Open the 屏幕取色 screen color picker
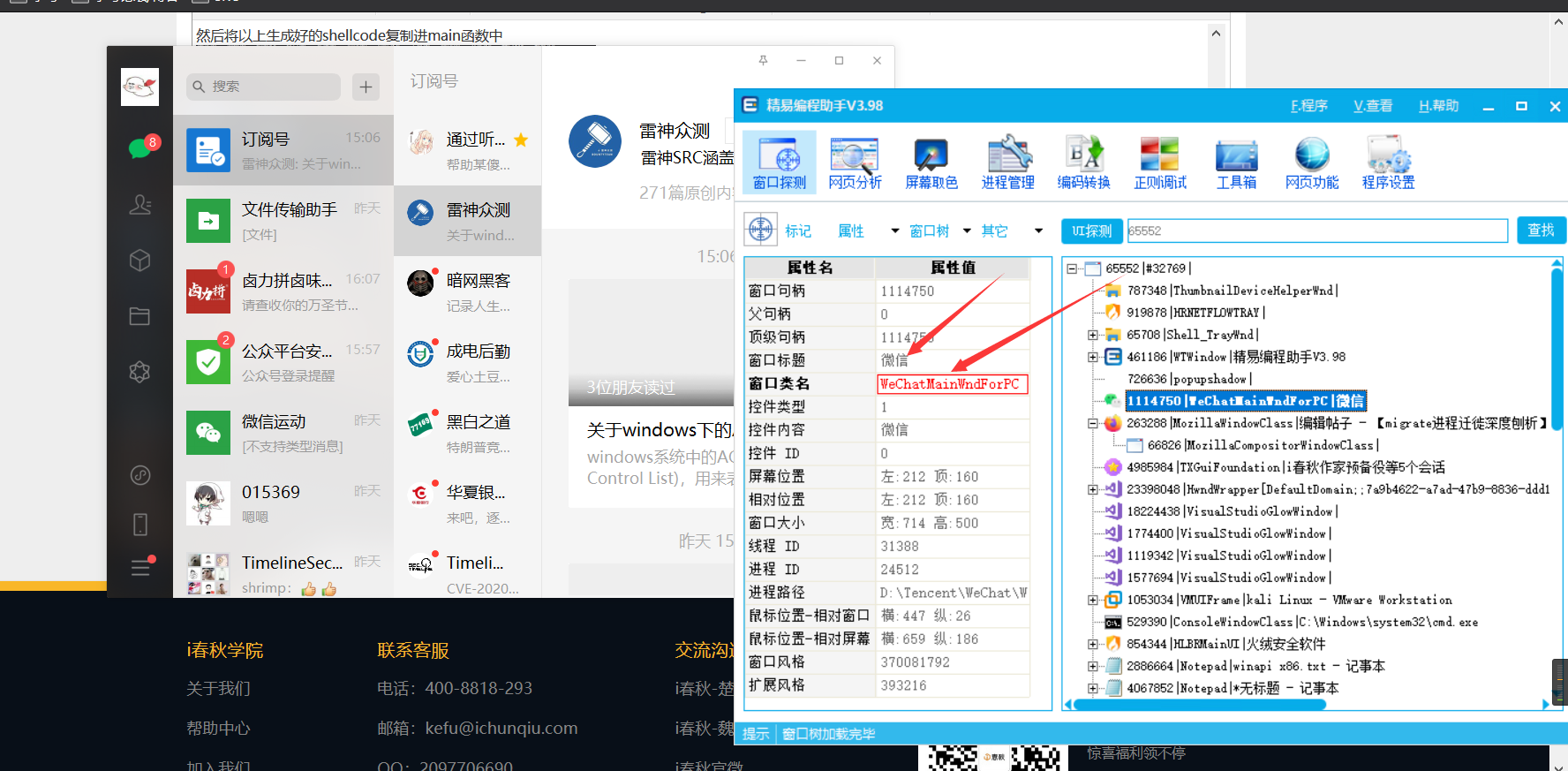 click(931, 163)
